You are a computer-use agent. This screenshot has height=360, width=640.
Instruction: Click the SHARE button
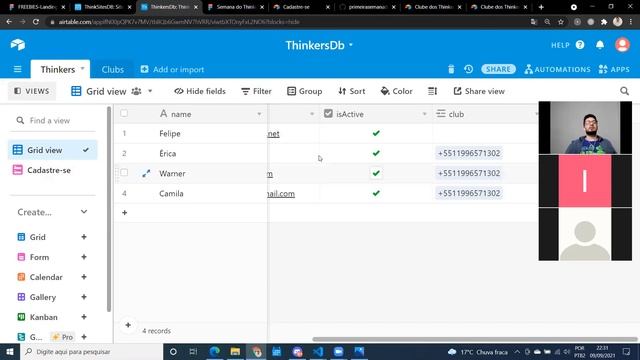[498, 69]
